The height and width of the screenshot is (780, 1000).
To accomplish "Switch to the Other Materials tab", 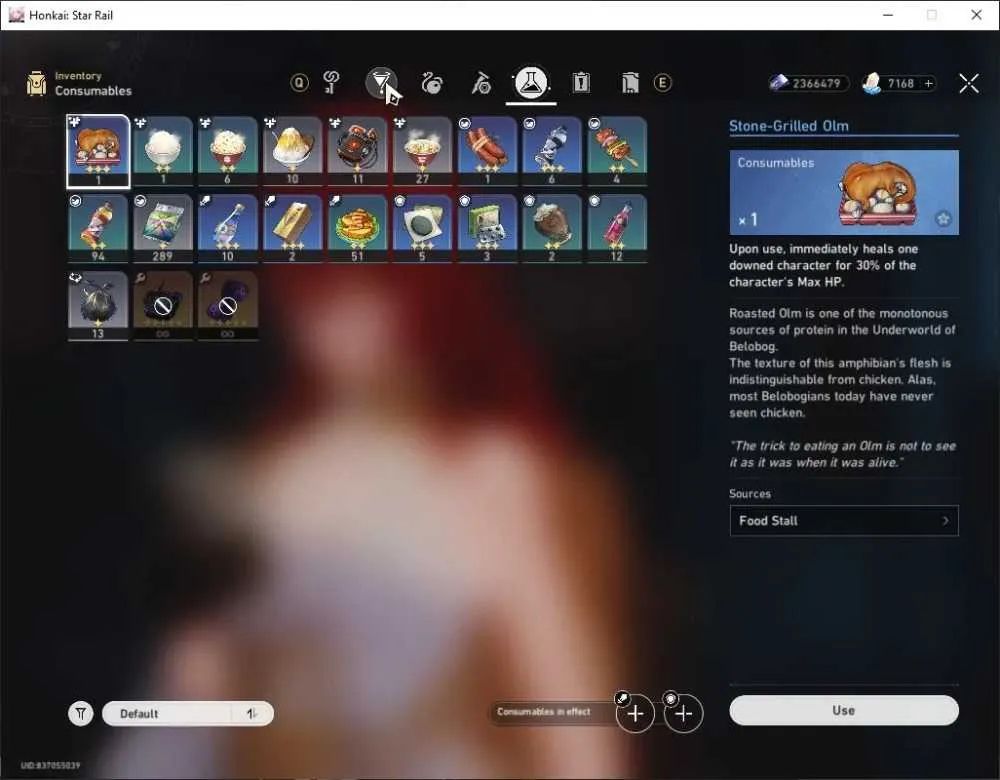I will click(482, 83).
